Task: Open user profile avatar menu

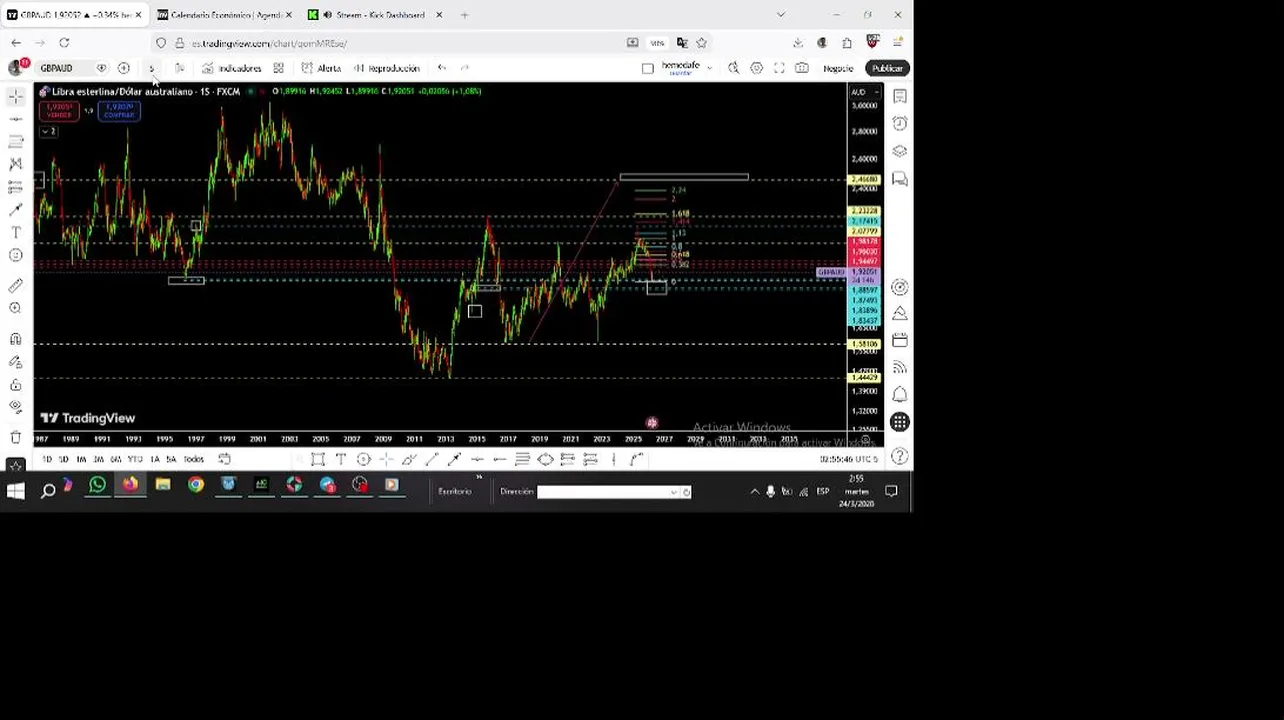Action: [16, 67]
